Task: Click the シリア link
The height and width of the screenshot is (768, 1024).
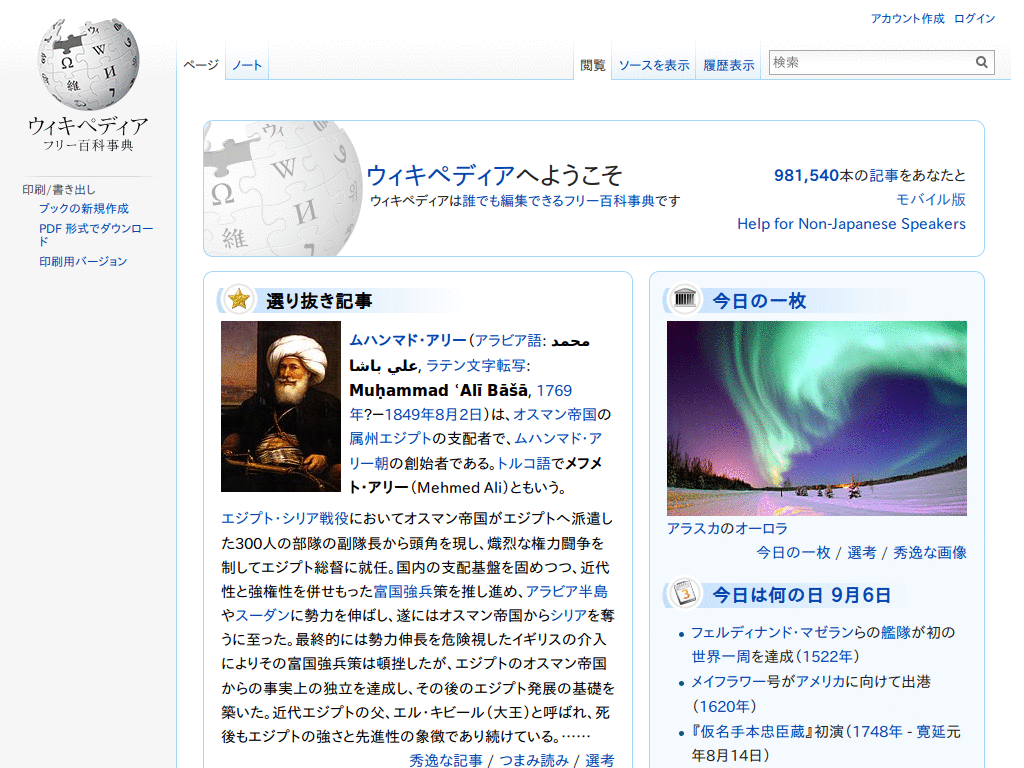Action: tap(568, 615)
